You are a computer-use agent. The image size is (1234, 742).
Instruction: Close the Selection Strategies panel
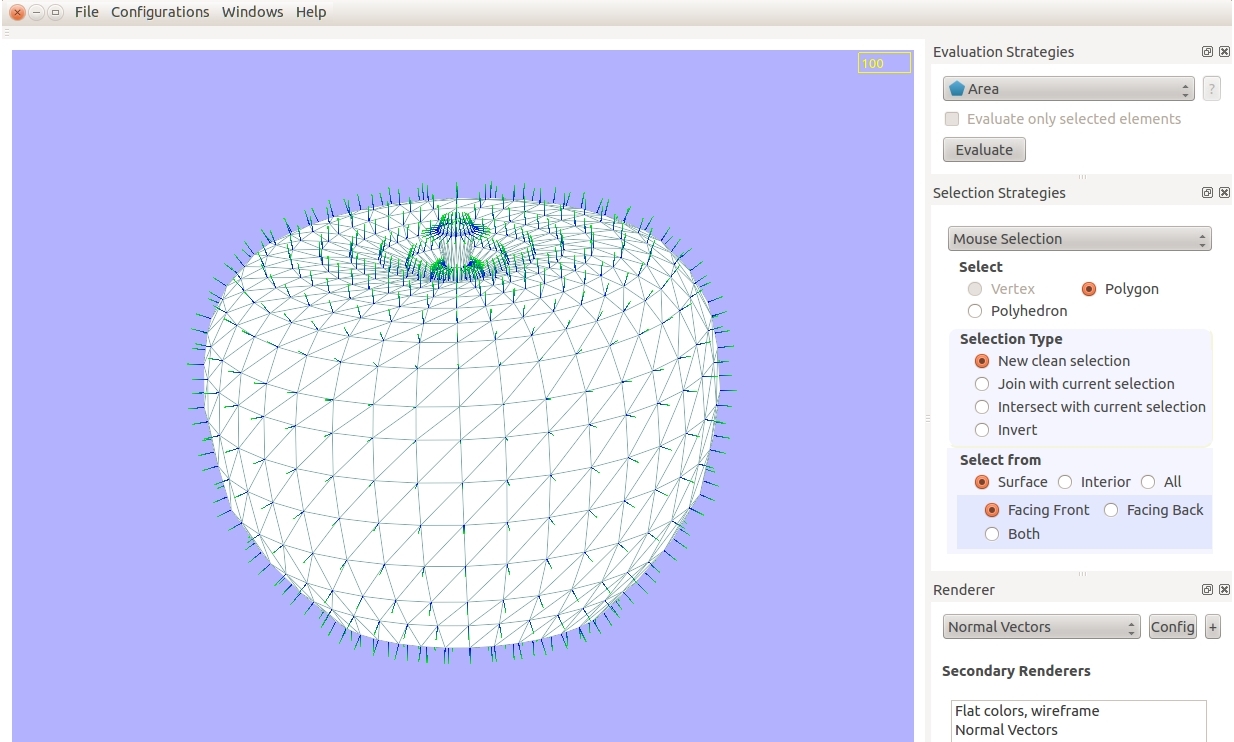(1224, 193)
